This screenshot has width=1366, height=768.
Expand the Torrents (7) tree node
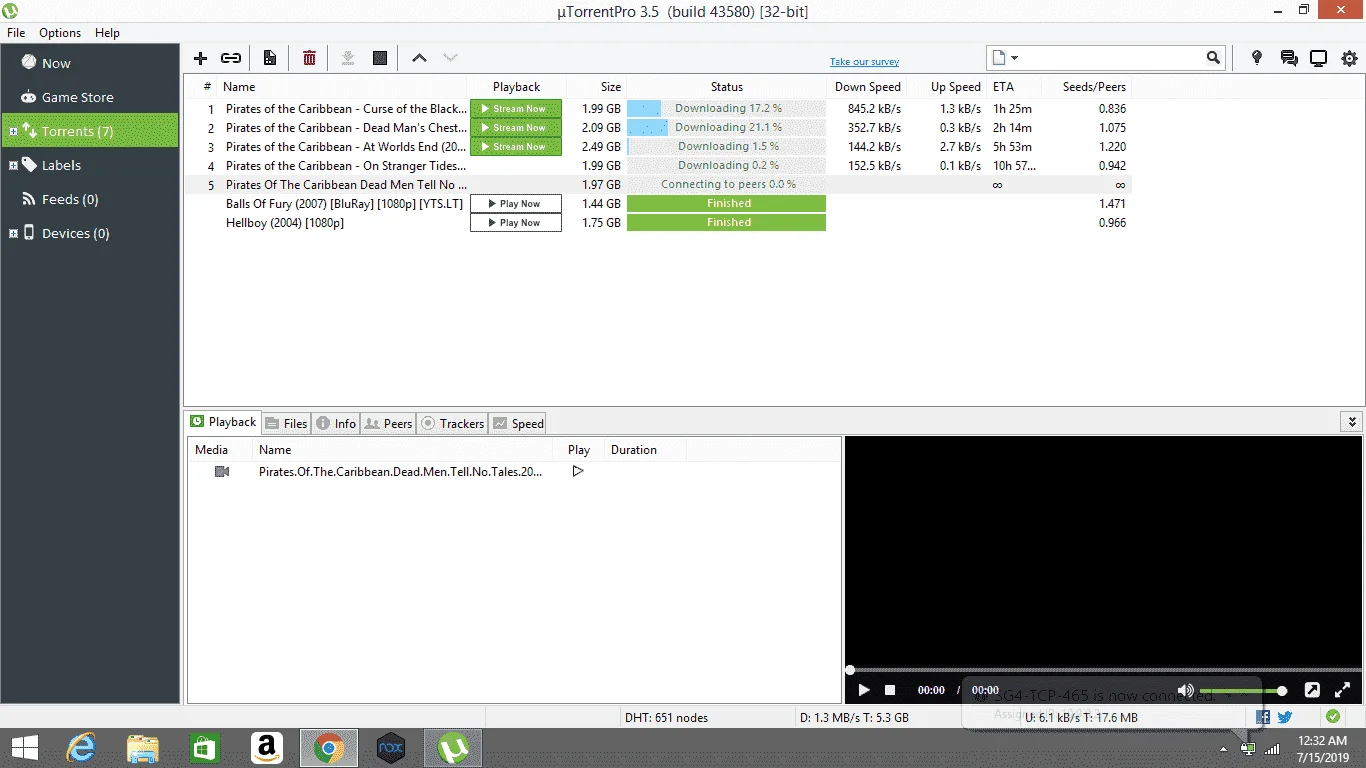point(12,131)
